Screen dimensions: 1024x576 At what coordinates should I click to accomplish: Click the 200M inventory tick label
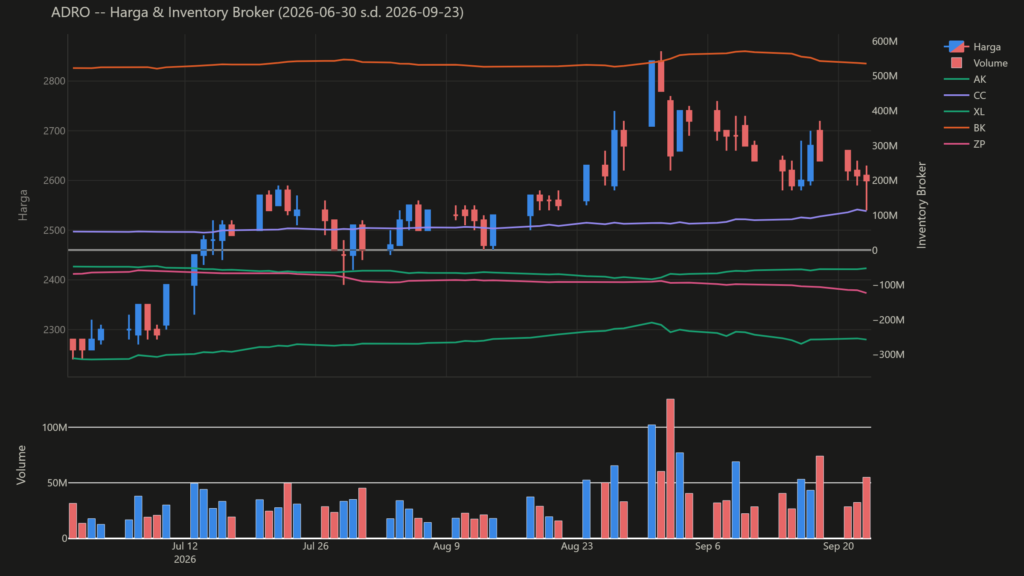tap(885, 181)
